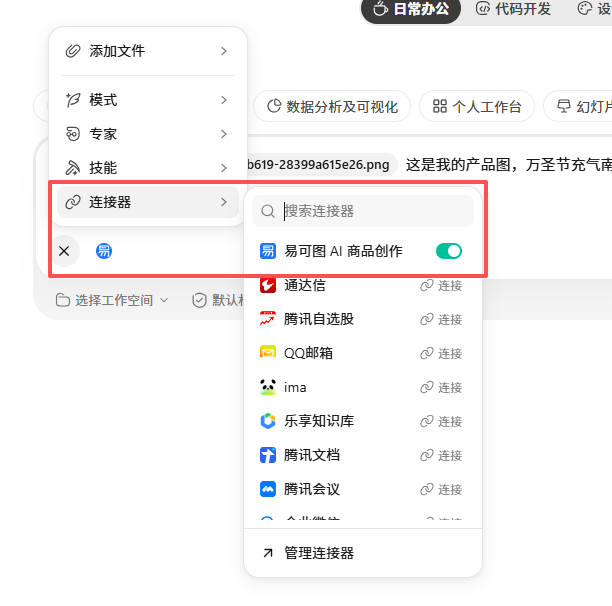This screenshot has height=606, width=612.
Task: Connect the 腾讯自选股 connector
Action: click(441, 319)
